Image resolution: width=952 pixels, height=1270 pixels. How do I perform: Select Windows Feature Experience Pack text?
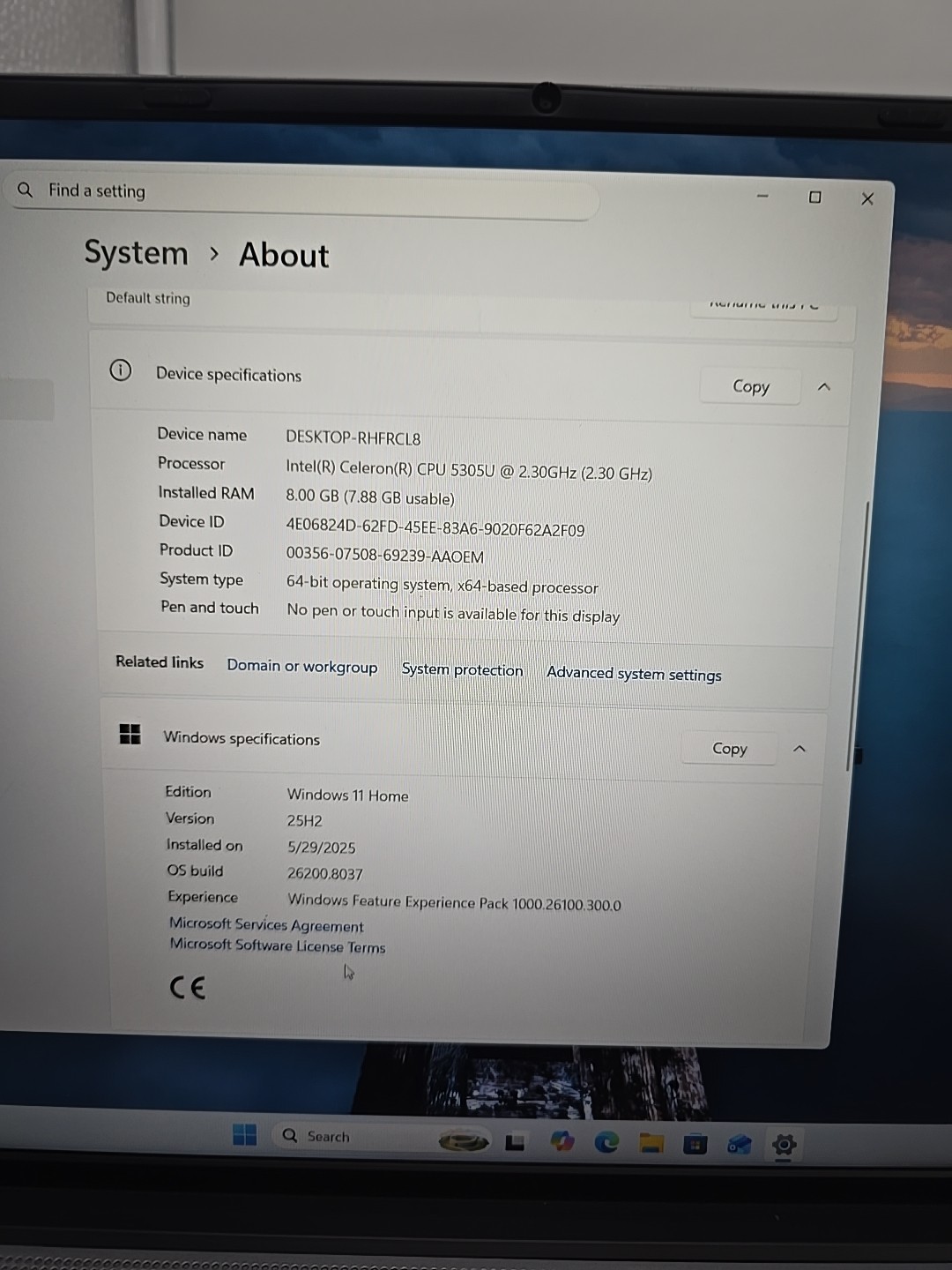pyautogui.click(x=455, y=902)
